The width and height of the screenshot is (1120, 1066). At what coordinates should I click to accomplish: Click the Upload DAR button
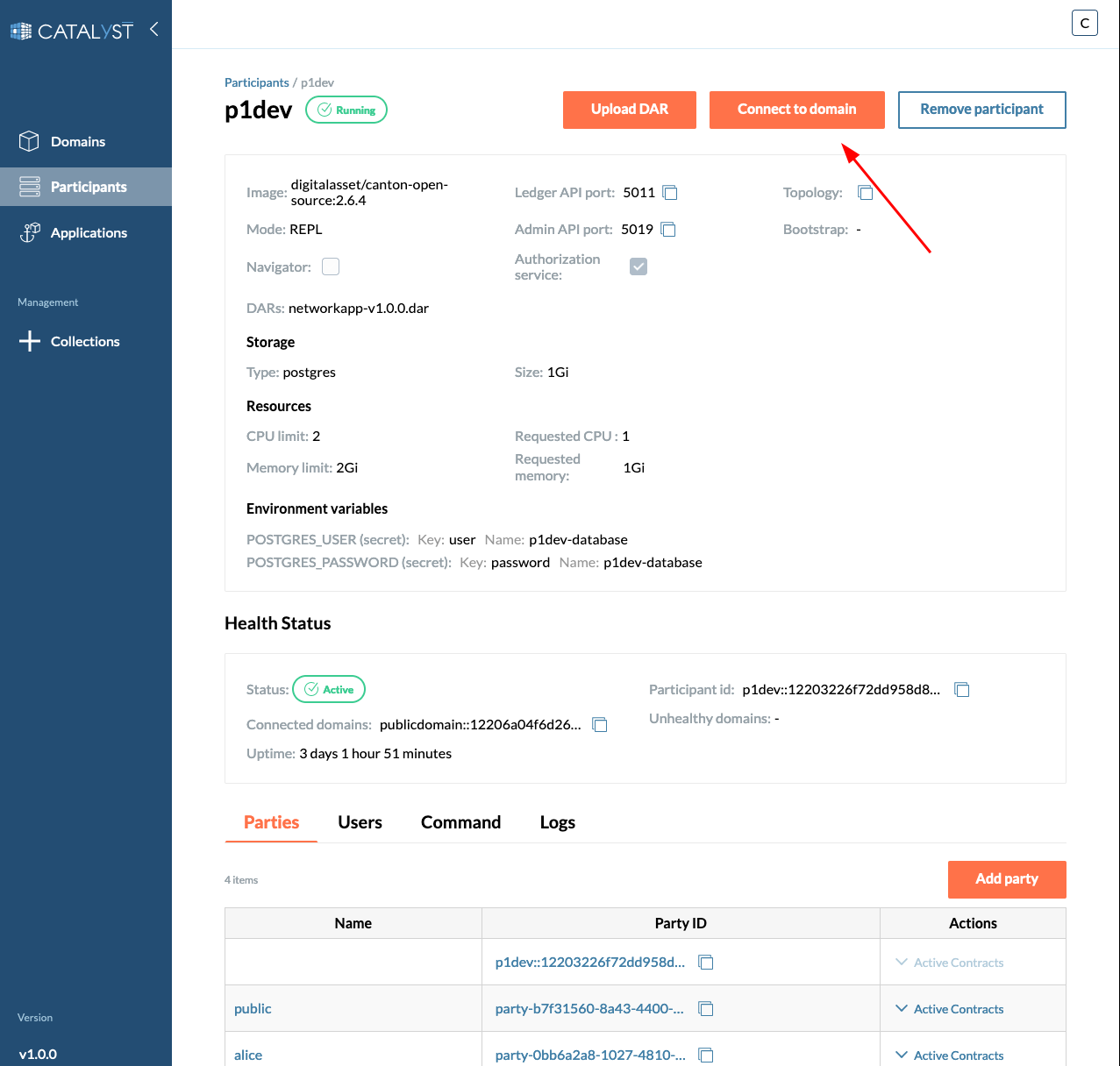click(x=629, y=110)
